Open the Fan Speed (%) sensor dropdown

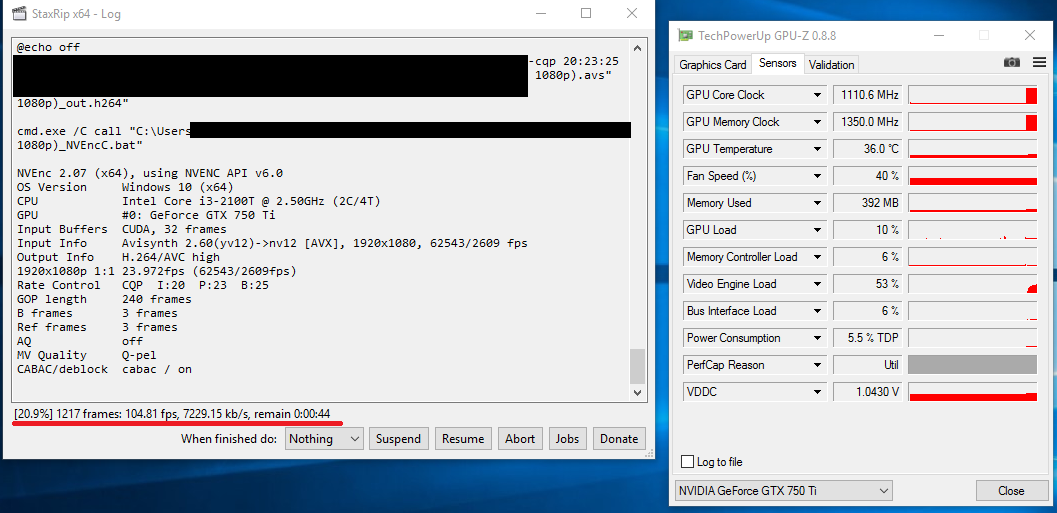click(x=818, y=176)
